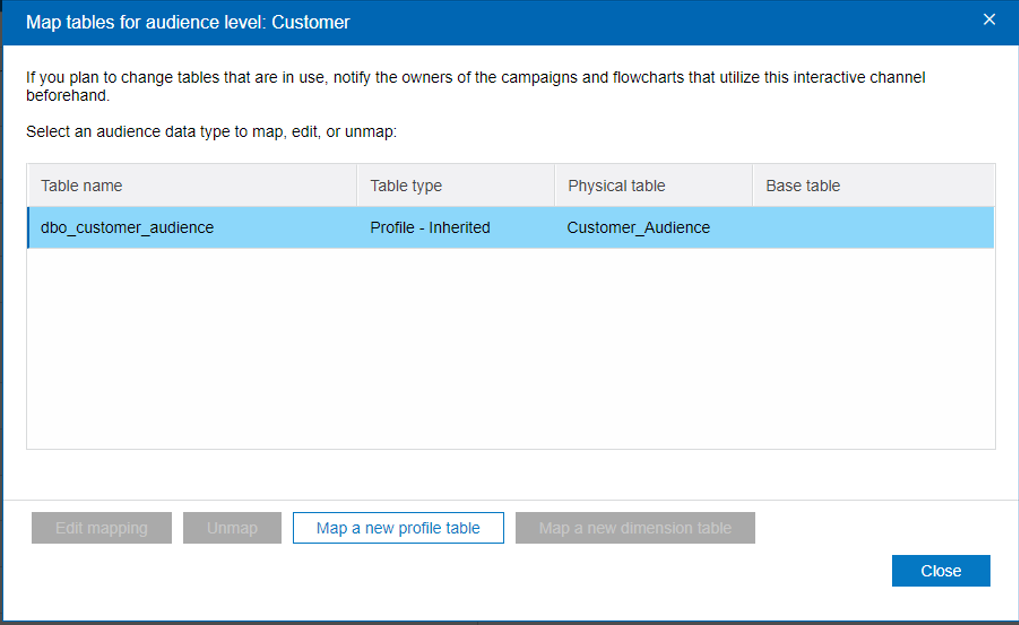The image size is (1019, 625).
Task: Click the divider between Physical table and Base table headers
Action: pyautogui.click(x=752, y=185)
